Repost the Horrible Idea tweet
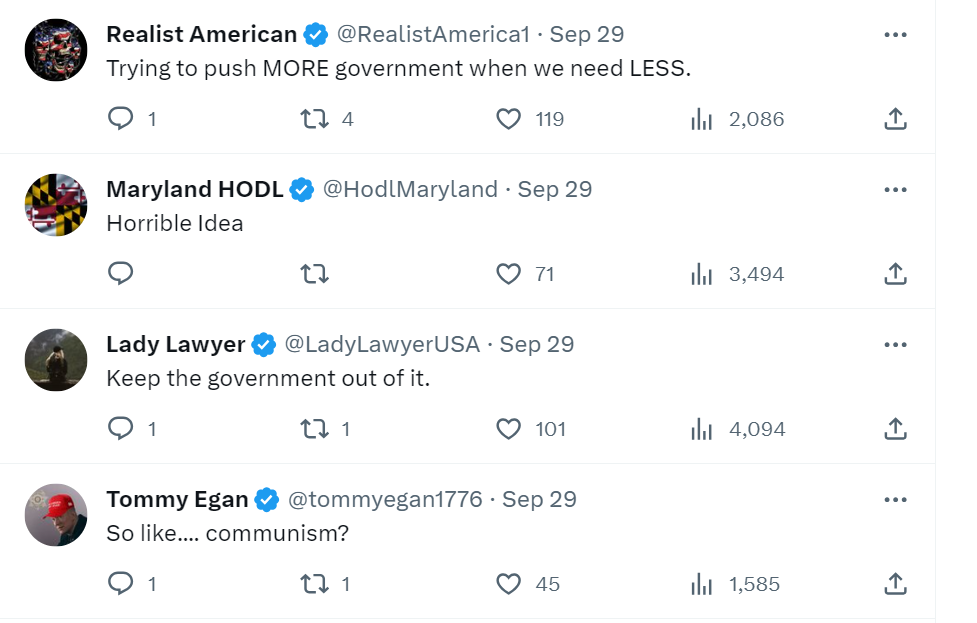 point(315,273)
